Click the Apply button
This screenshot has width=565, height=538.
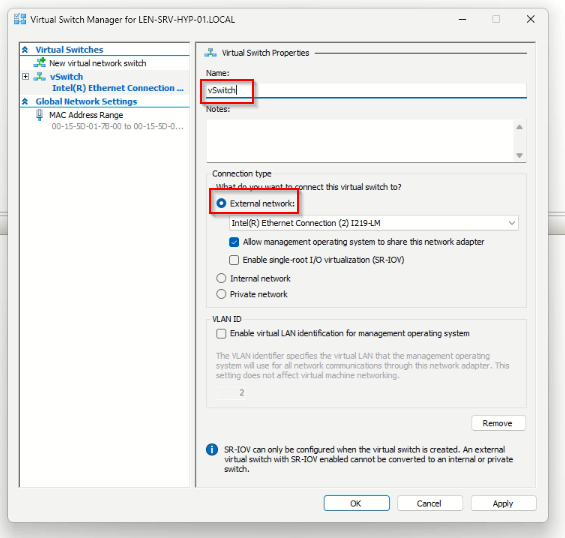[503, 503]
